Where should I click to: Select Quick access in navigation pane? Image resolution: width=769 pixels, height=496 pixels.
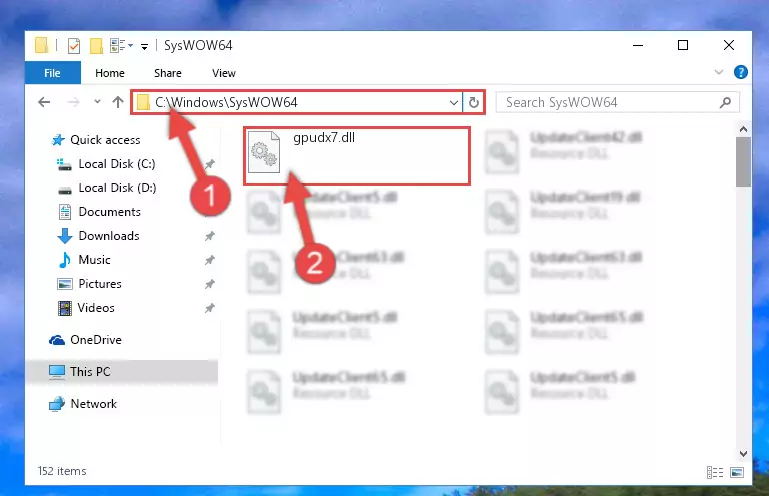(x=105, y=140)
